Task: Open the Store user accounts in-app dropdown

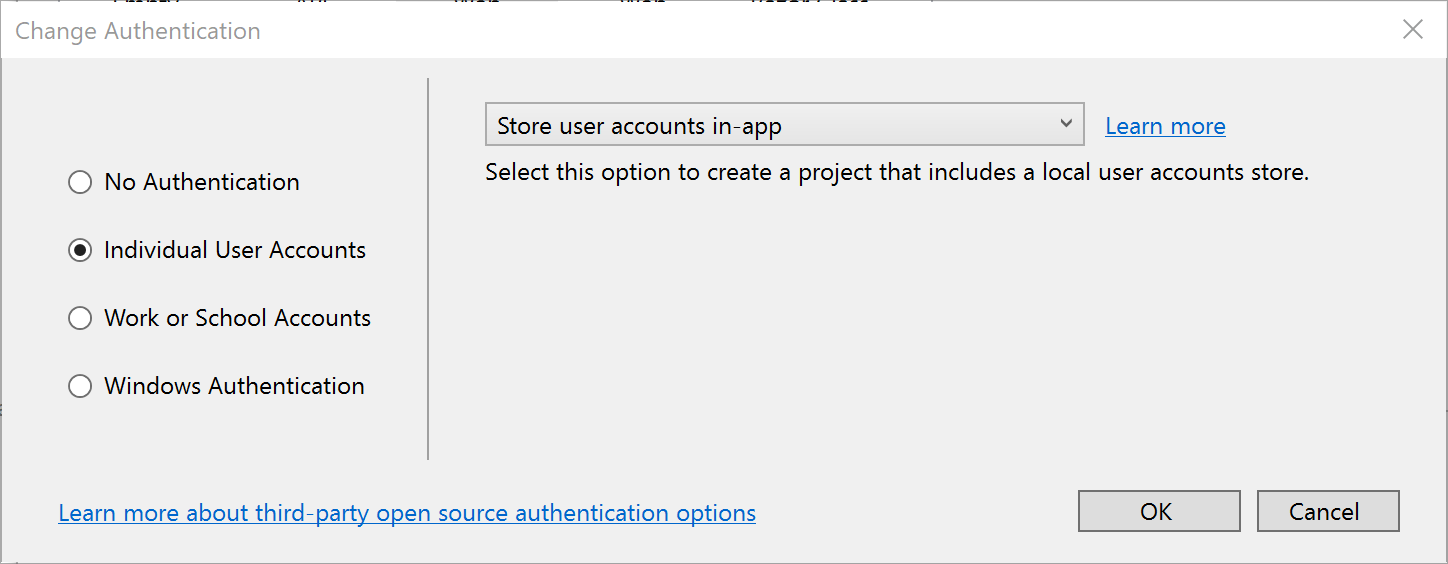Action: coord(784,125)
